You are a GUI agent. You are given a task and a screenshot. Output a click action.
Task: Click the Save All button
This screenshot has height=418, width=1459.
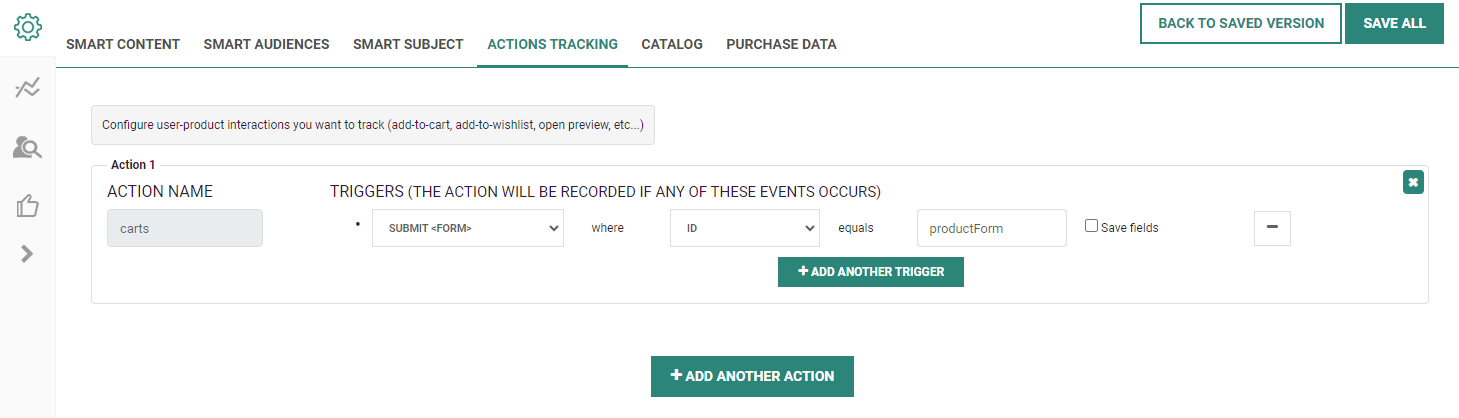point(1394,24)
